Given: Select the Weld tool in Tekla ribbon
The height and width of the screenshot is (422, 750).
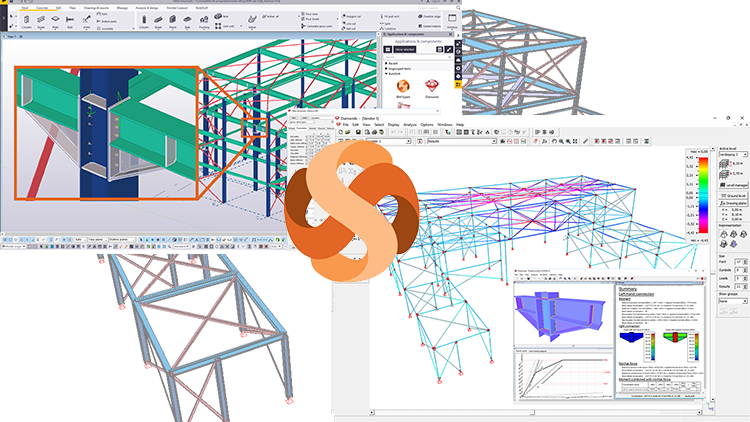Looking at the screenshot, I should pos(86,21).
